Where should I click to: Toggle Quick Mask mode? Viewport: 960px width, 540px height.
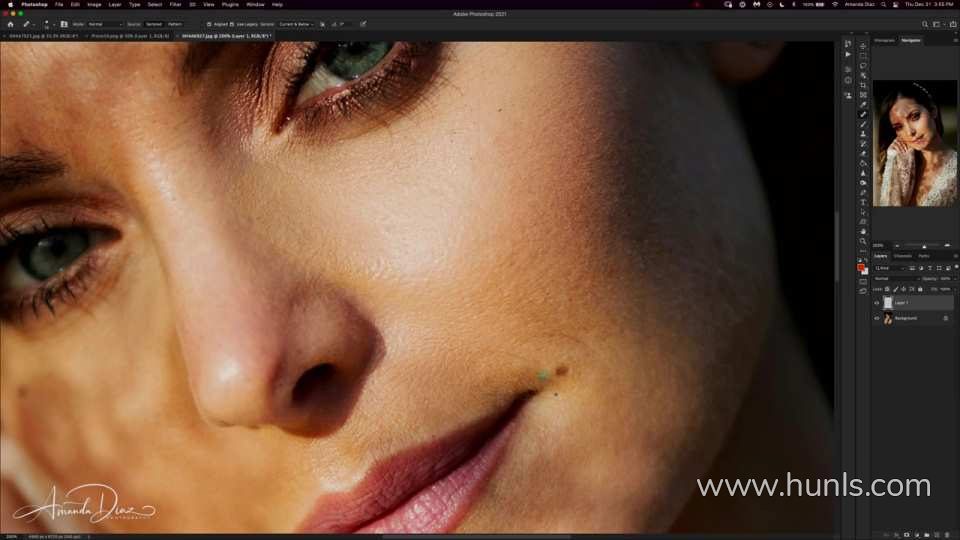[x=863, y=282]
